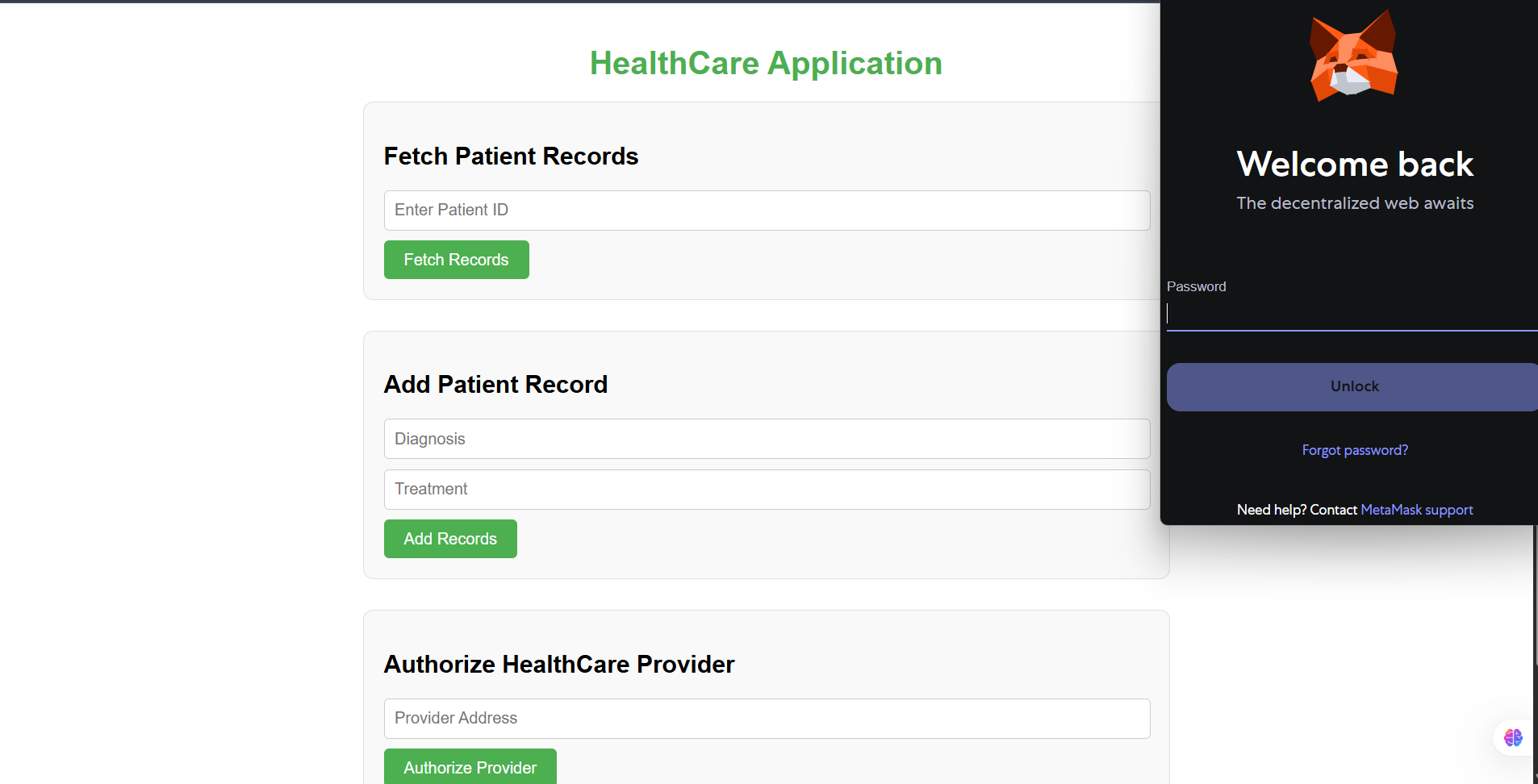Open the MetaMask support link

[x=1417, y=510]
